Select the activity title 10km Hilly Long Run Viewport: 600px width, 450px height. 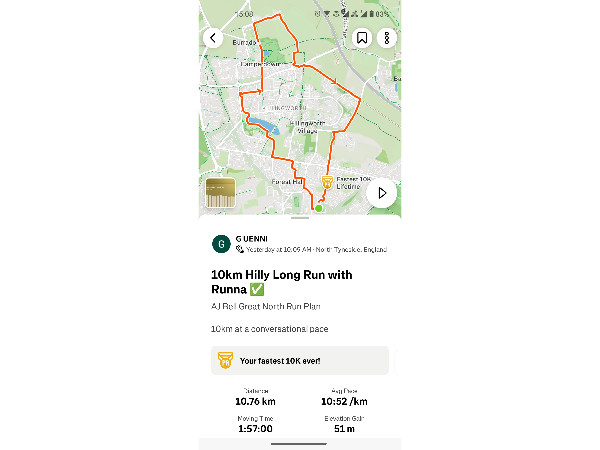pos(282,282)
